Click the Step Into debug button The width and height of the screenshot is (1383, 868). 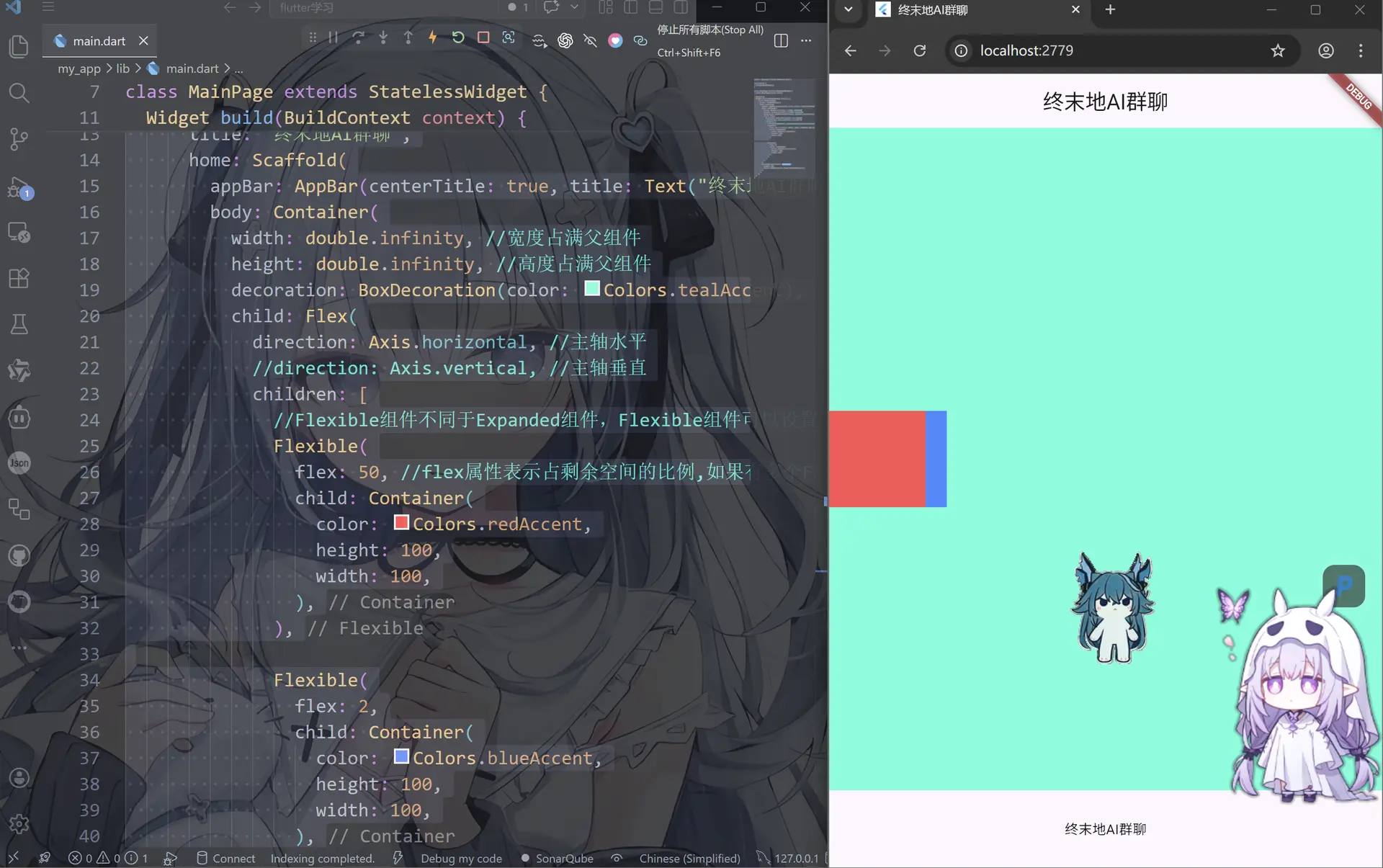pyautogui.click(x=383, y=37)
